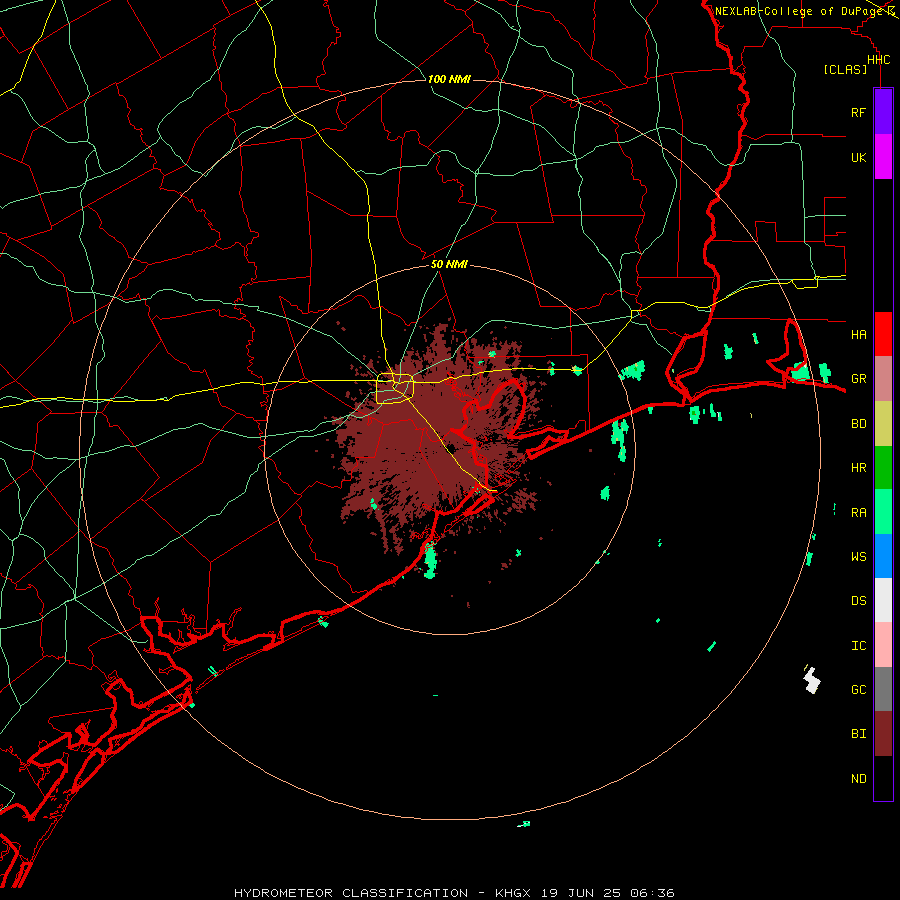Click the IC legend label
The image size is (900, 900).
coord(858,645)
